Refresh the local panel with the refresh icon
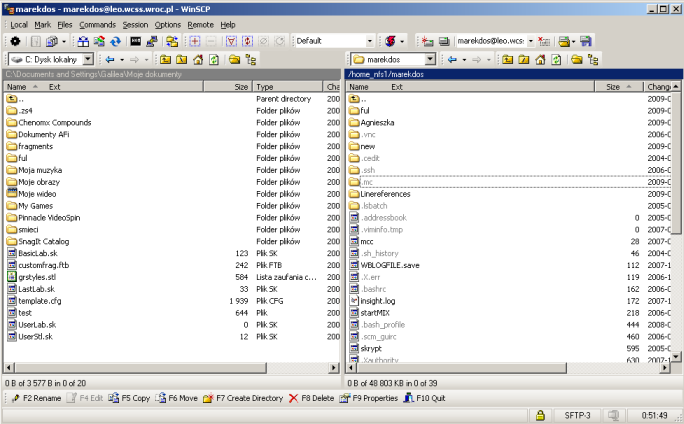The image size is (684, 424). point(214,59)
